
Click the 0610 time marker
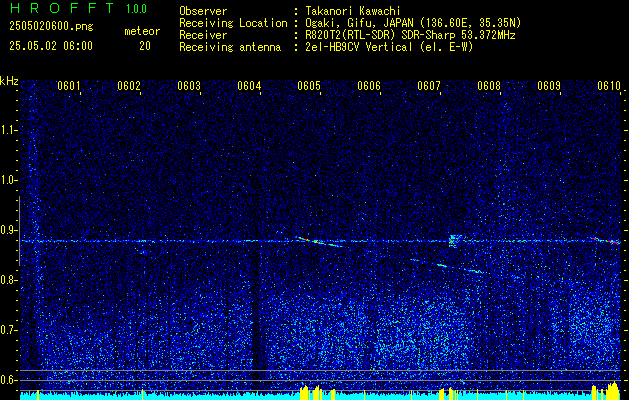pyautogui.click(x=609, y=85)
